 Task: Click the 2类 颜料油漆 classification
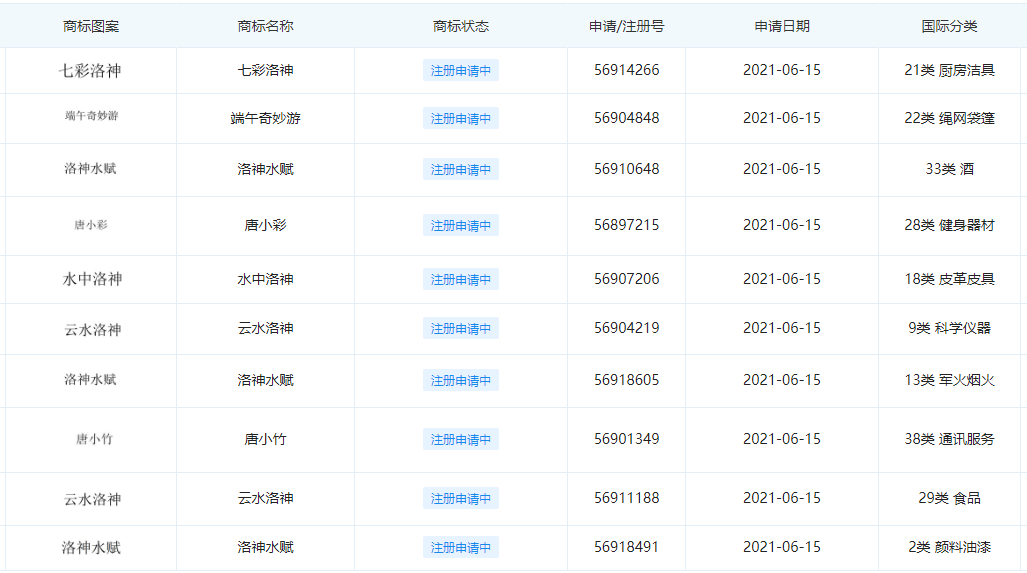949,547
